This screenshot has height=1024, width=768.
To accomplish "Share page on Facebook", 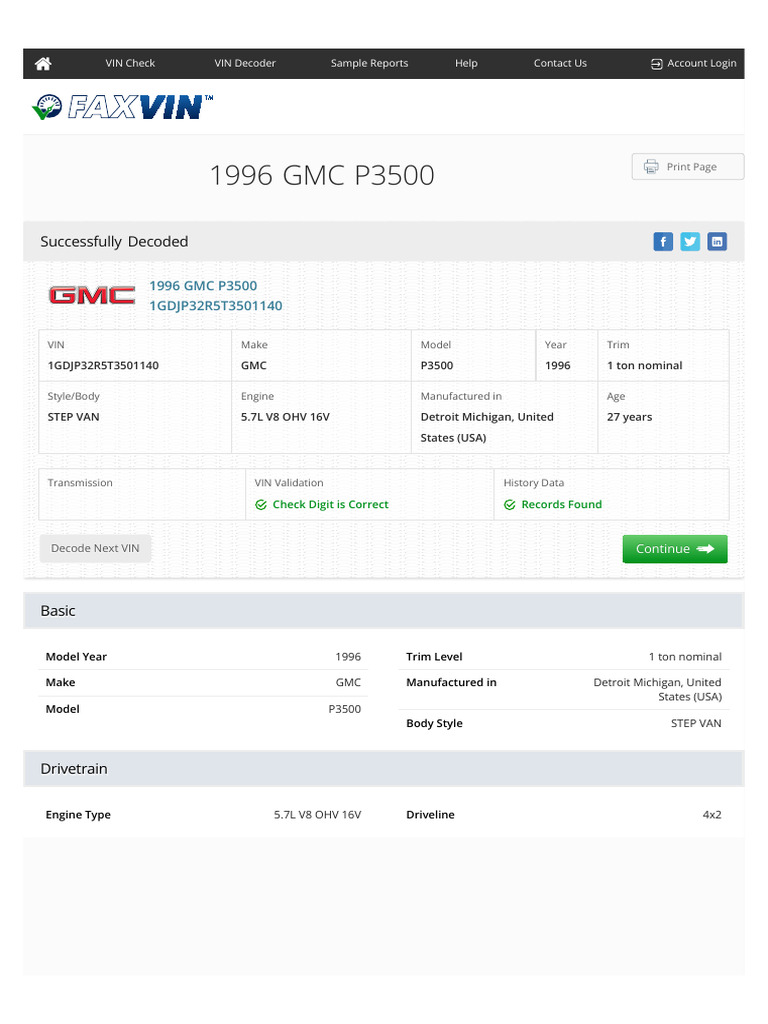I will click(663, 241).
